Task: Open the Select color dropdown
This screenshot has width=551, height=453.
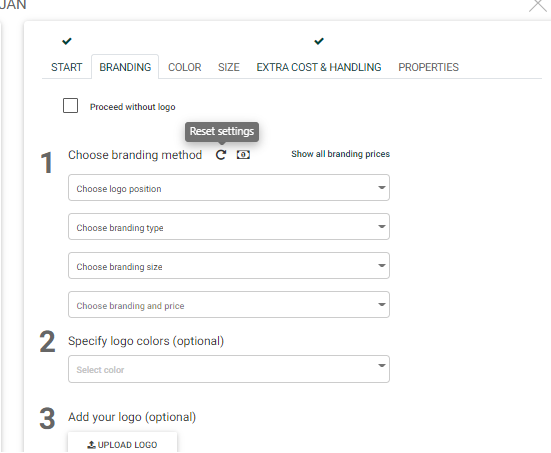Action: click(x=229, y=369)
